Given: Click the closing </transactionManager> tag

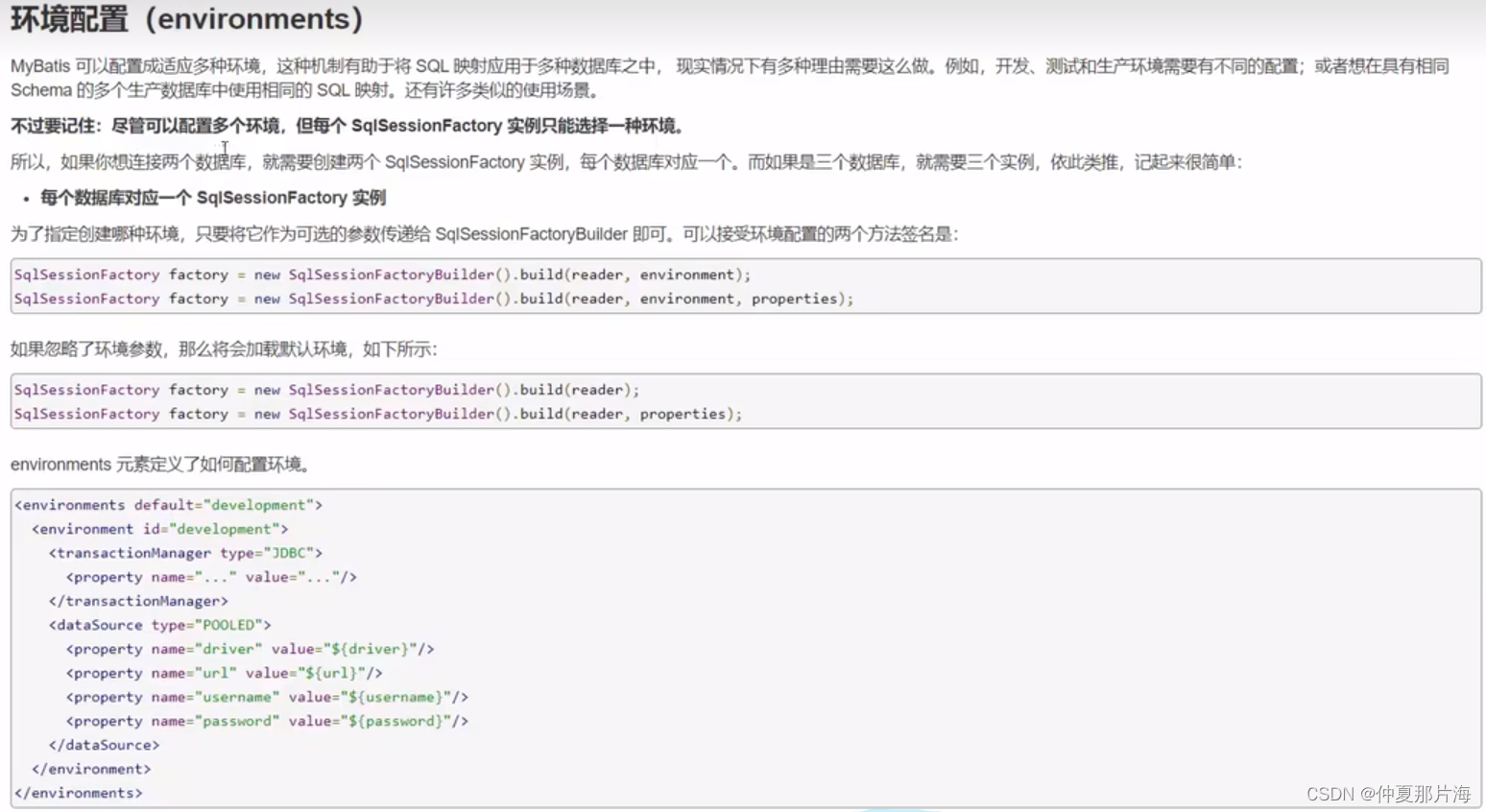Looking at the screenshot, I should coord(138,601).
